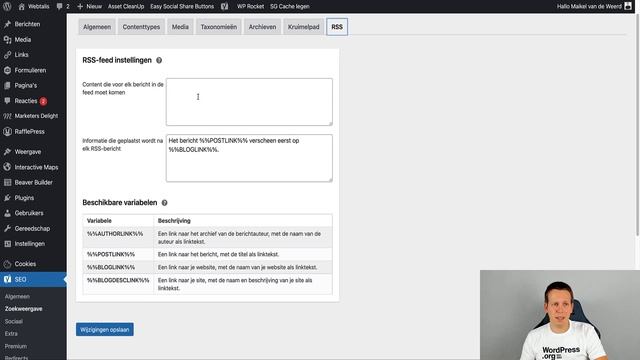
Task: Select the %%BLOGLINK%% variable cell
Action: pos(118,267)
